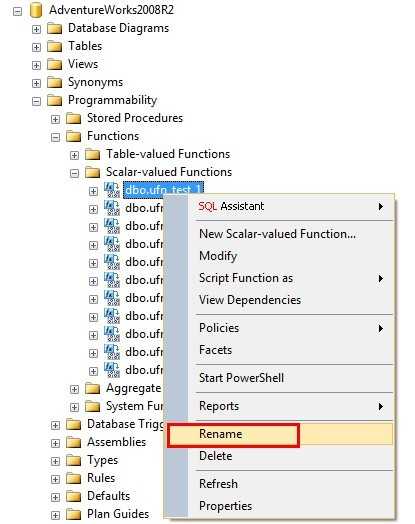Collapse the AdventureWorks2008R2 database node
Screen dimensions: 415x524
pyautogui.click(x=17, y=12)
